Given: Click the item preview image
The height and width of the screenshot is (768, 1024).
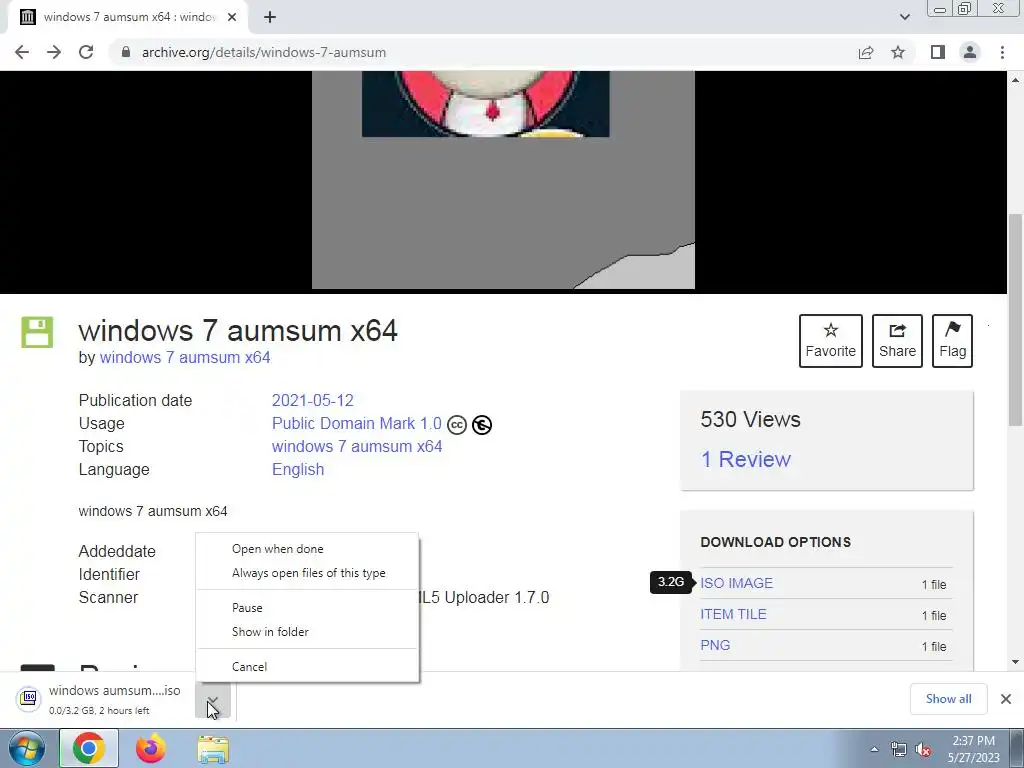Looking at the screenshot, I should (x=504, y=180).
